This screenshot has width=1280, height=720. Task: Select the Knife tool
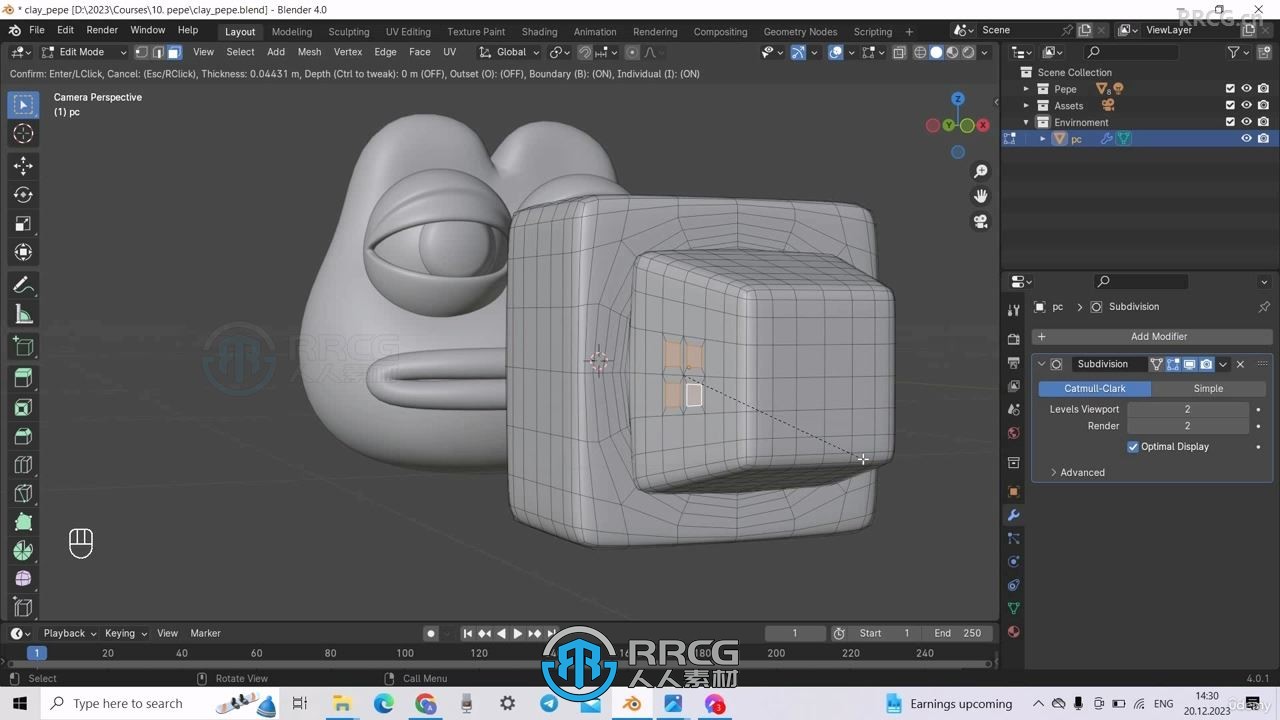[23, 493]
